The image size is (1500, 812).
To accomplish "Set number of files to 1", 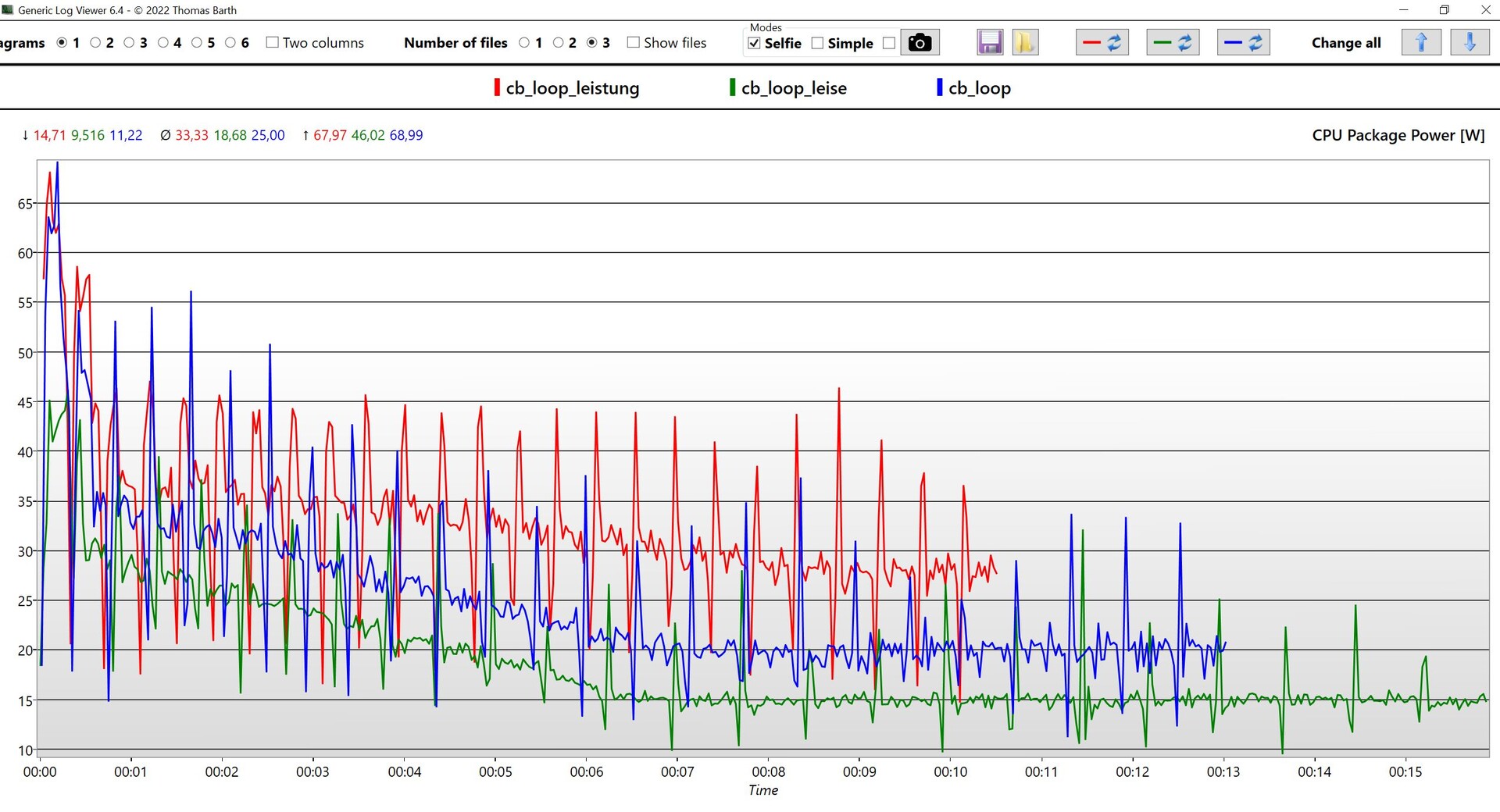I will pyautogui.click(x=524, y=43).
